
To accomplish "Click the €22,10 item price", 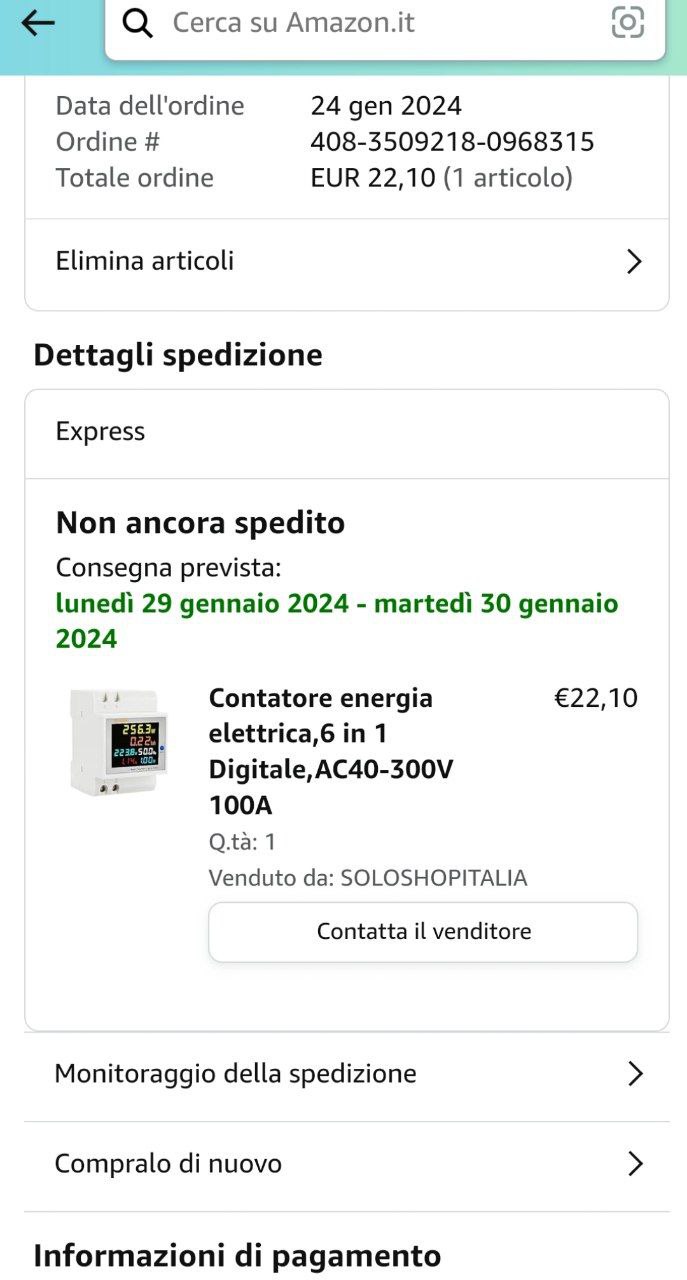I will click(595, 698).
